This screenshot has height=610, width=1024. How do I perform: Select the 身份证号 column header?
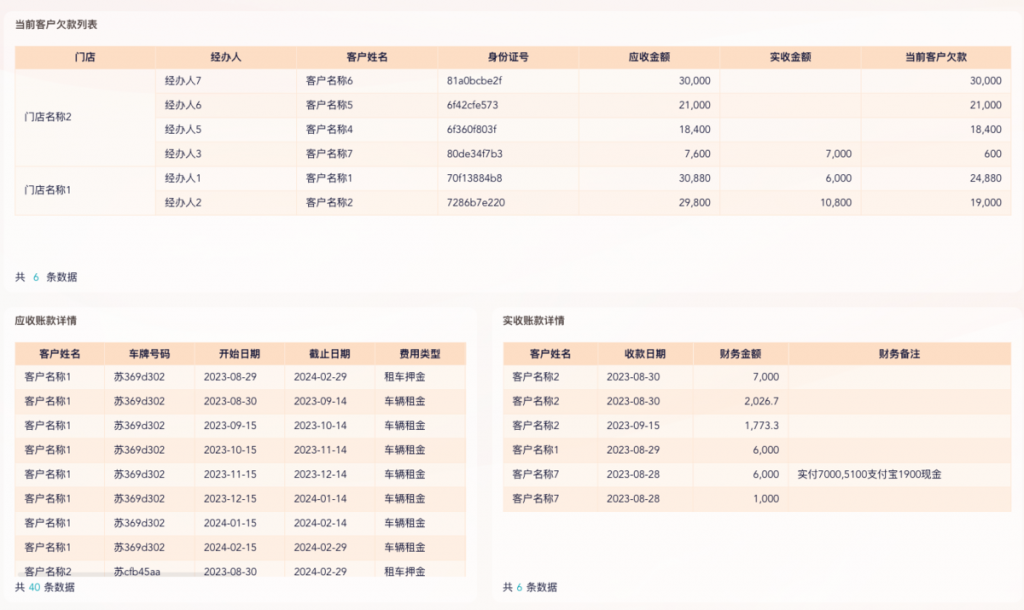click(508, 57)
